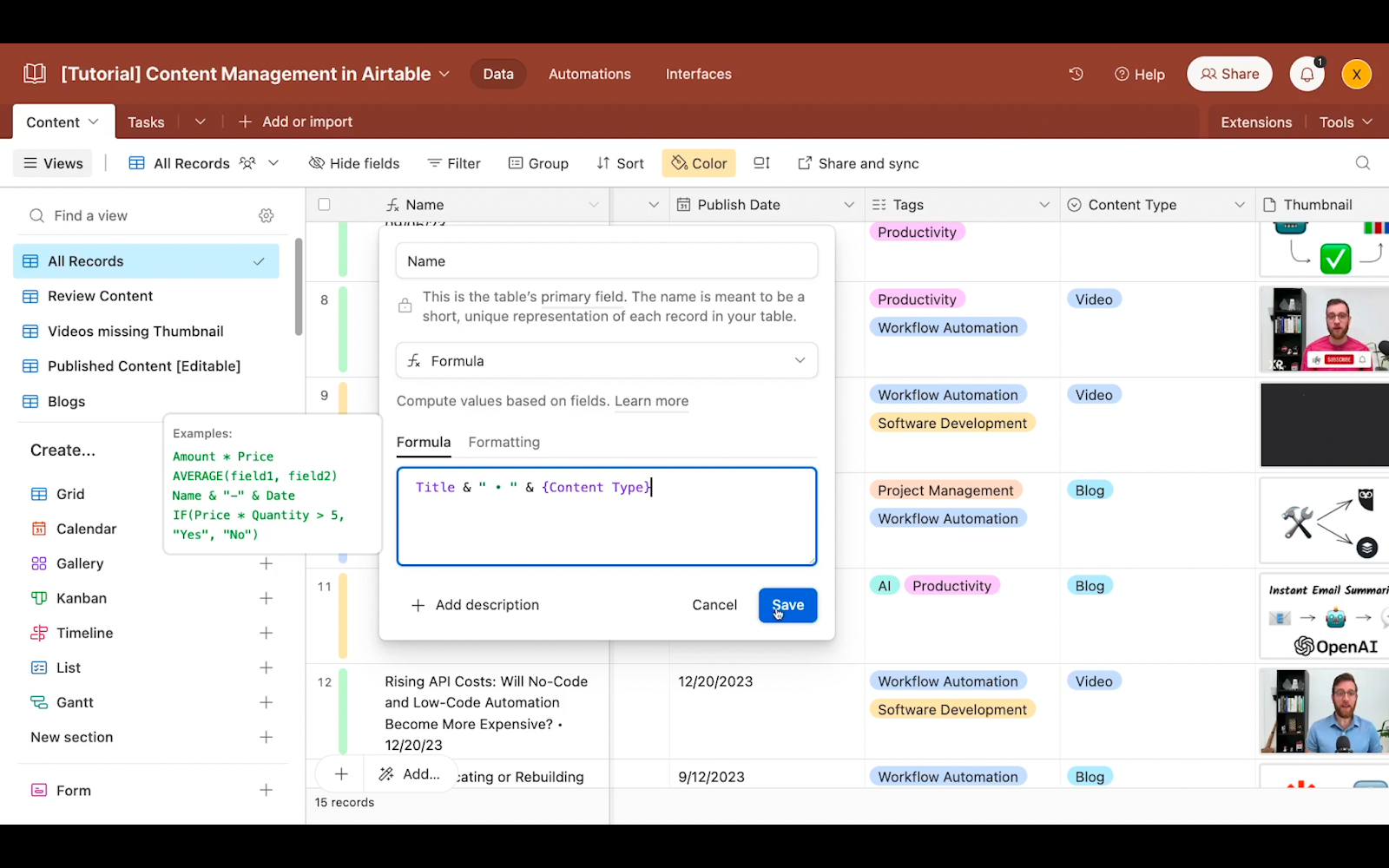
Task: Add a Kanban view with plus
Action: point(267,598)
